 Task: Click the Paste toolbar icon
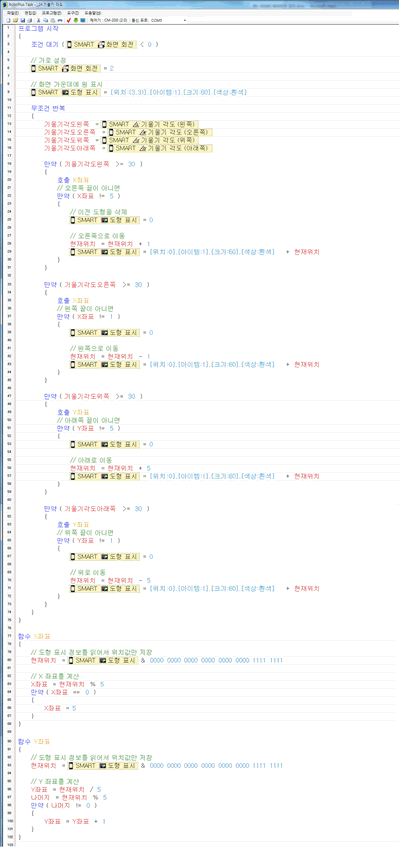click(x=52, y=20)
